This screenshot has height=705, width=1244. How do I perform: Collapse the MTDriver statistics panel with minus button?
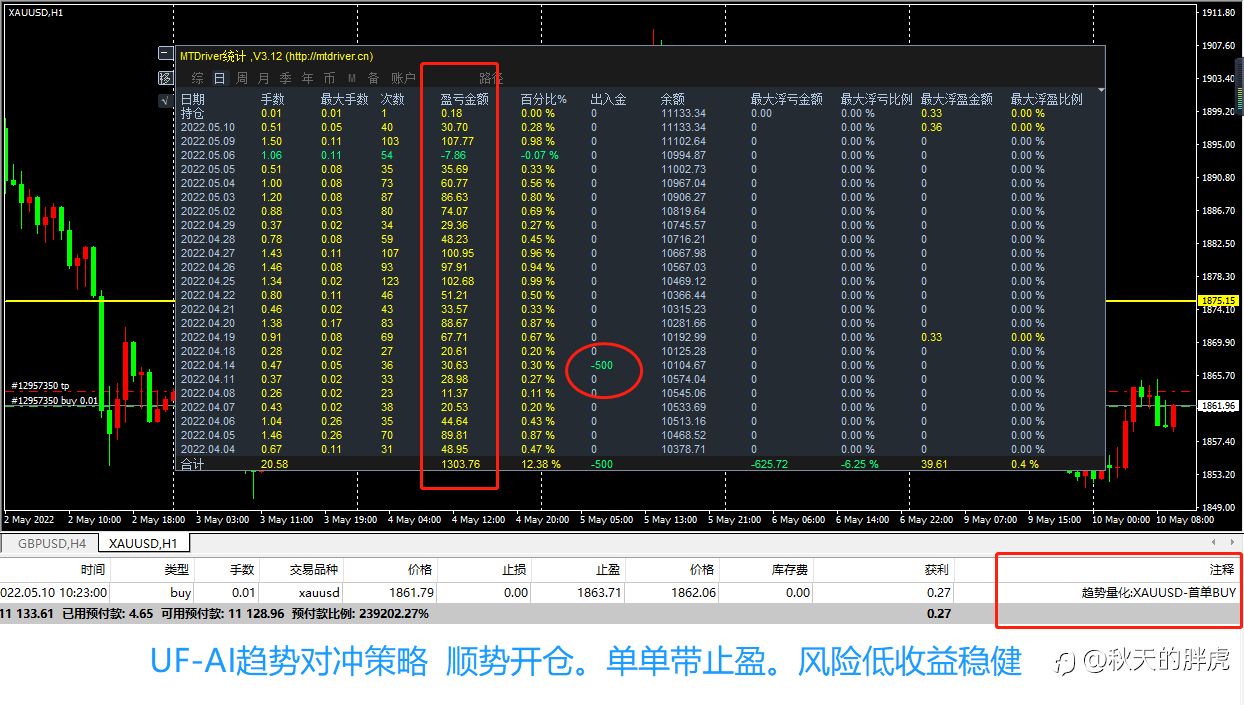(x=166, y=55)
